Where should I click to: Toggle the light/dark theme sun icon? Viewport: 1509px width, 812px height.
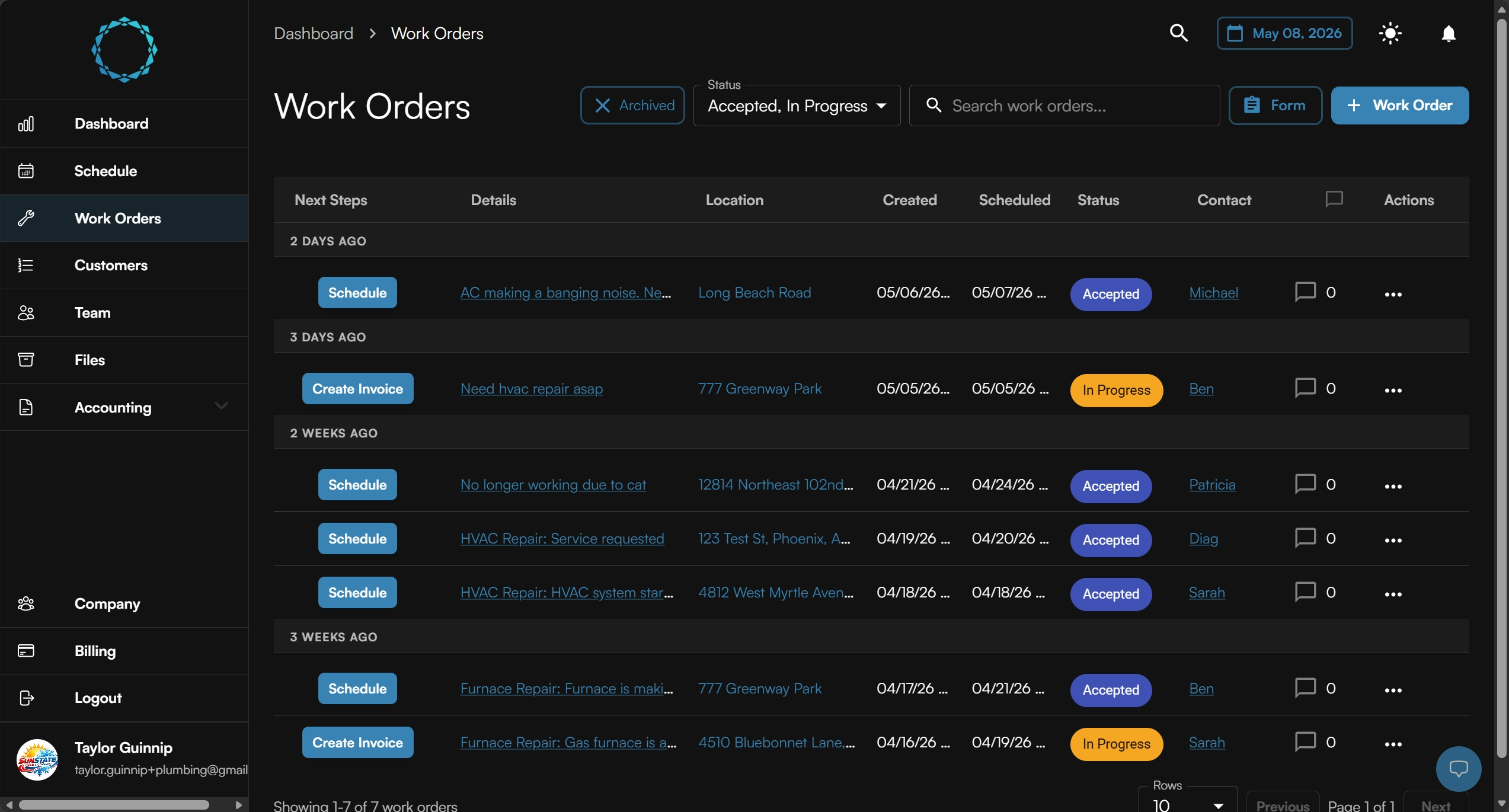[x=1390, y=33]
